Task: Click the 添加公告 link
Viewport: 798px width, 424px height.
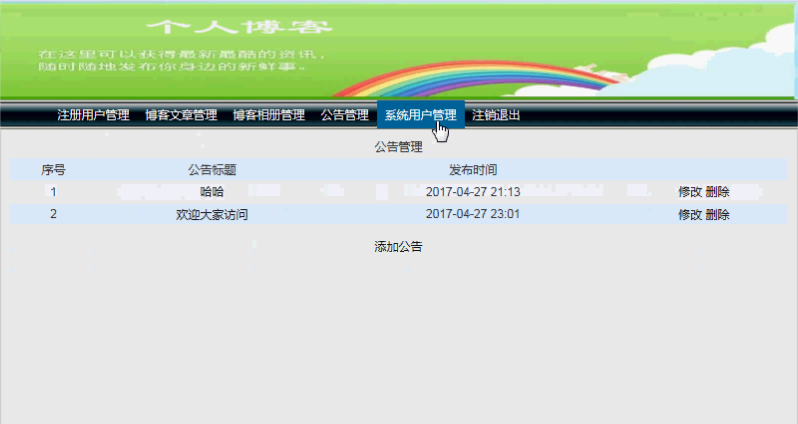Action: 399,247
